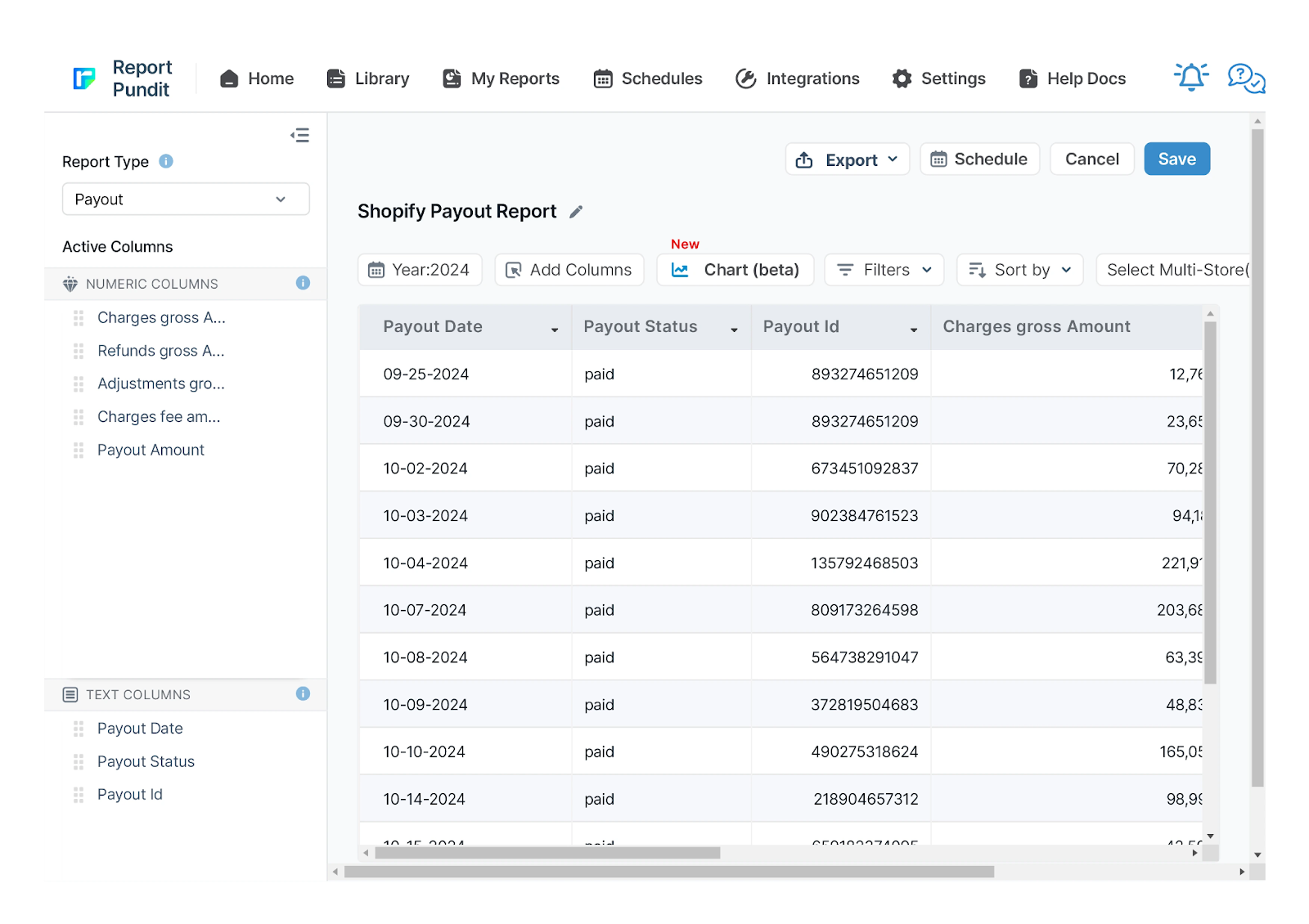The width and height of the screenshot is (1309, 924).
Task: Select the Adjustments gro... column item
Action: (161, 384)
